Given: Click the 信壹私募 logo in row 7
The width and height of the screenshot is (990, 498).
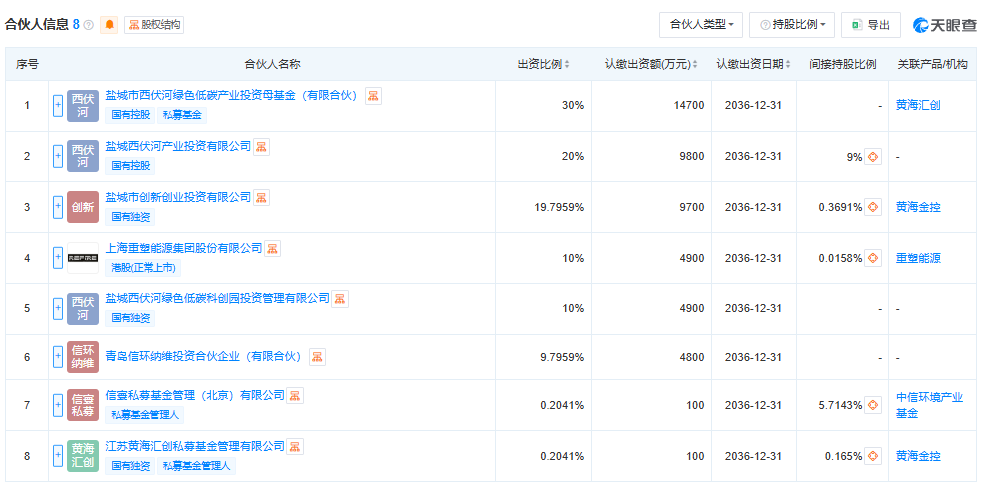Looking at the screenshot, I should pyautogui.click(x=83, y=405).
